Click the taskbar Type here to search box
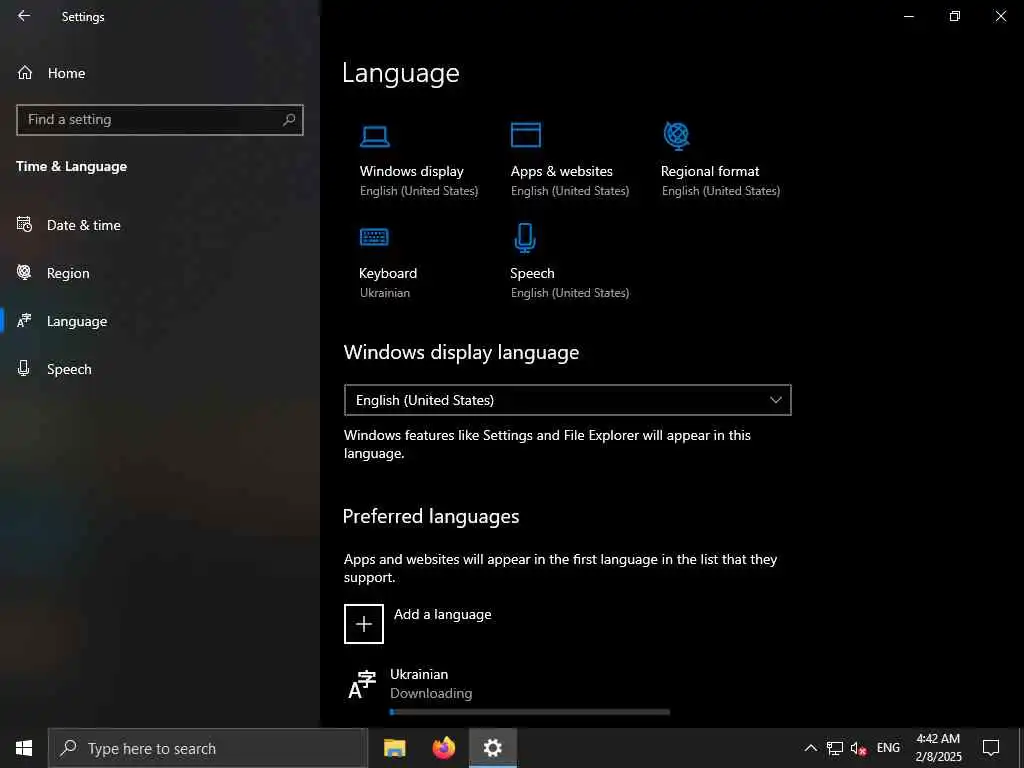Viewport: 1024px width, 768px height. (208, 748)
